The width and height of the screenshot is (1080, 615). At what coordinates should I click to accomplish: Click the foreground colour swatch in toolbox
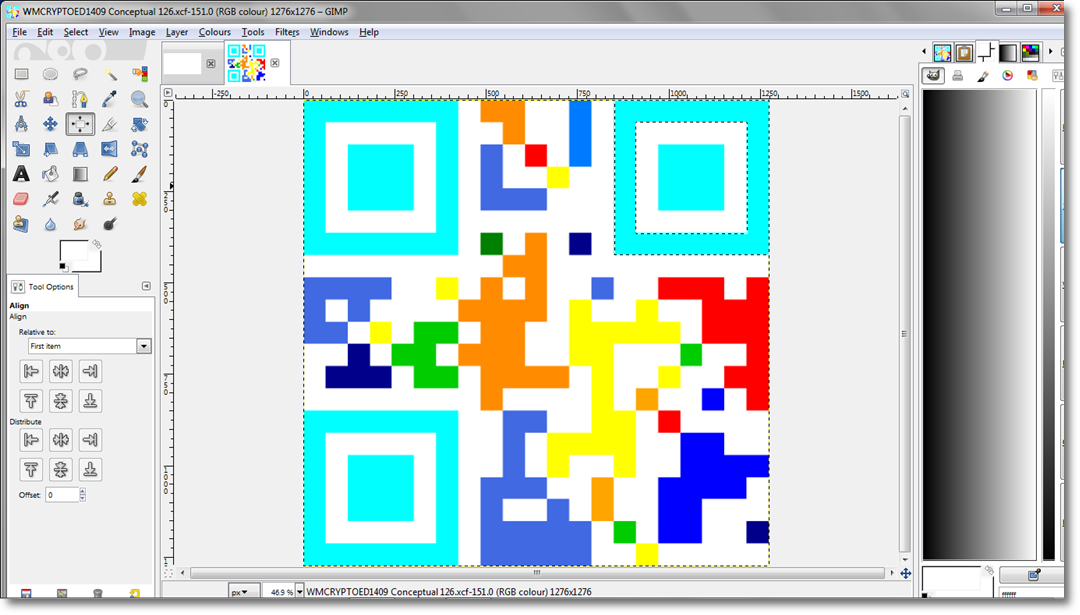click(x=72, y=251)
